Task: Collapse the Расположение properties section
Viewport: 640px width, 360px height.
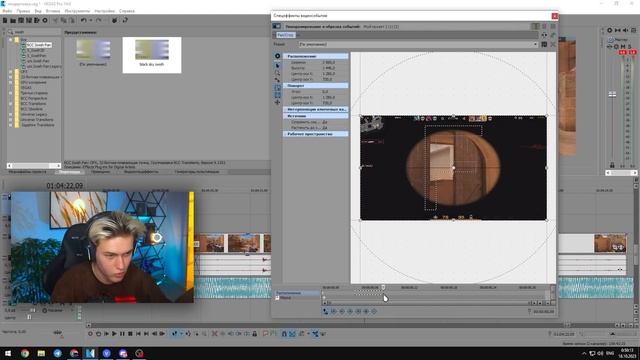Action: coord(316,56)
